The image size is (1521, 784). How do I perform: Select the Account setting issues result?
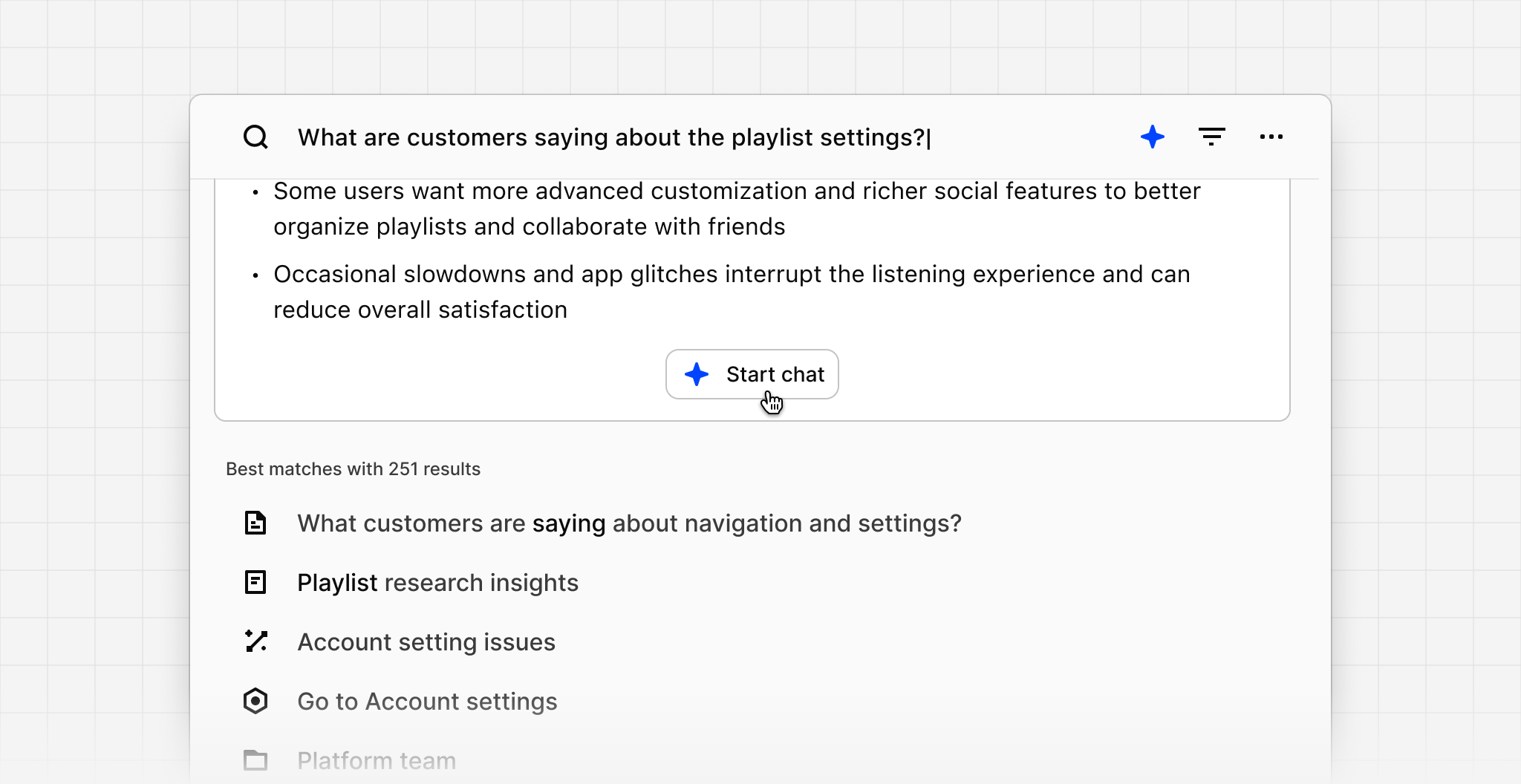click(x=426, y=641)
